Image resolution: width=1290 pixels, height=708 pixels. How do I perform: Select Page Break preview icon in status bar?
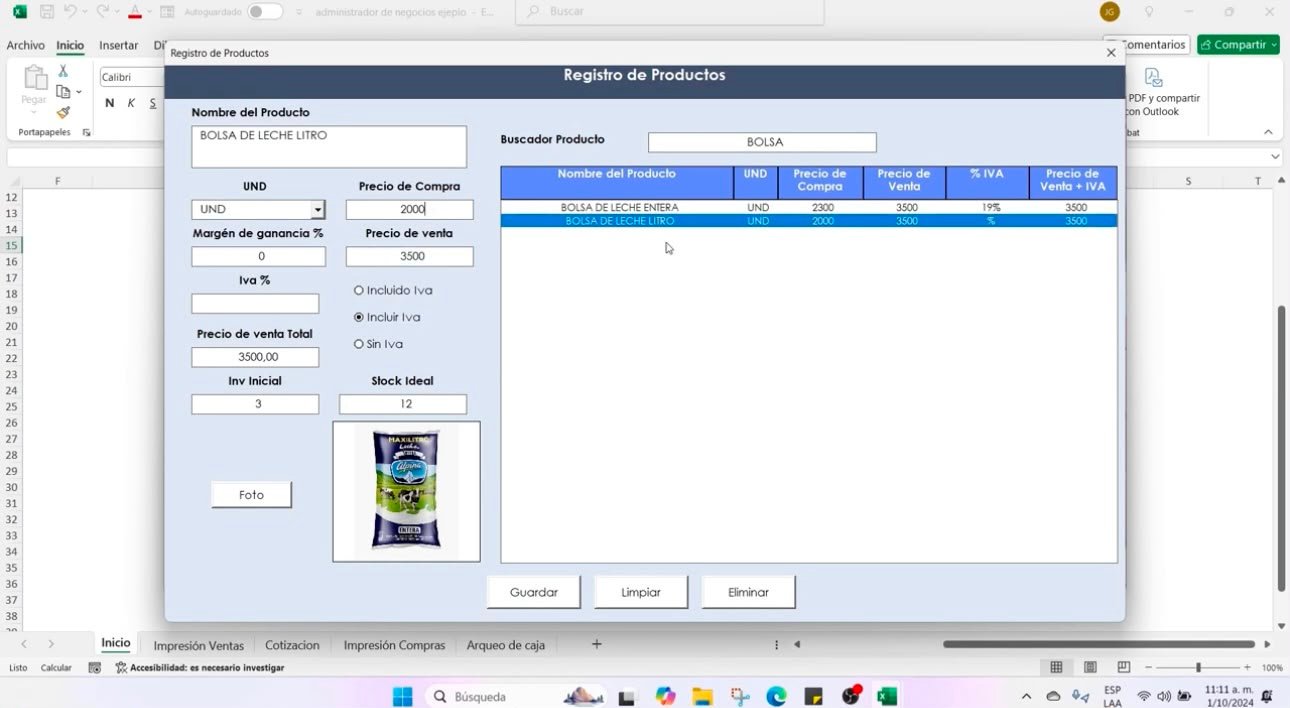pyautogui.click(x=1124, y=667)
